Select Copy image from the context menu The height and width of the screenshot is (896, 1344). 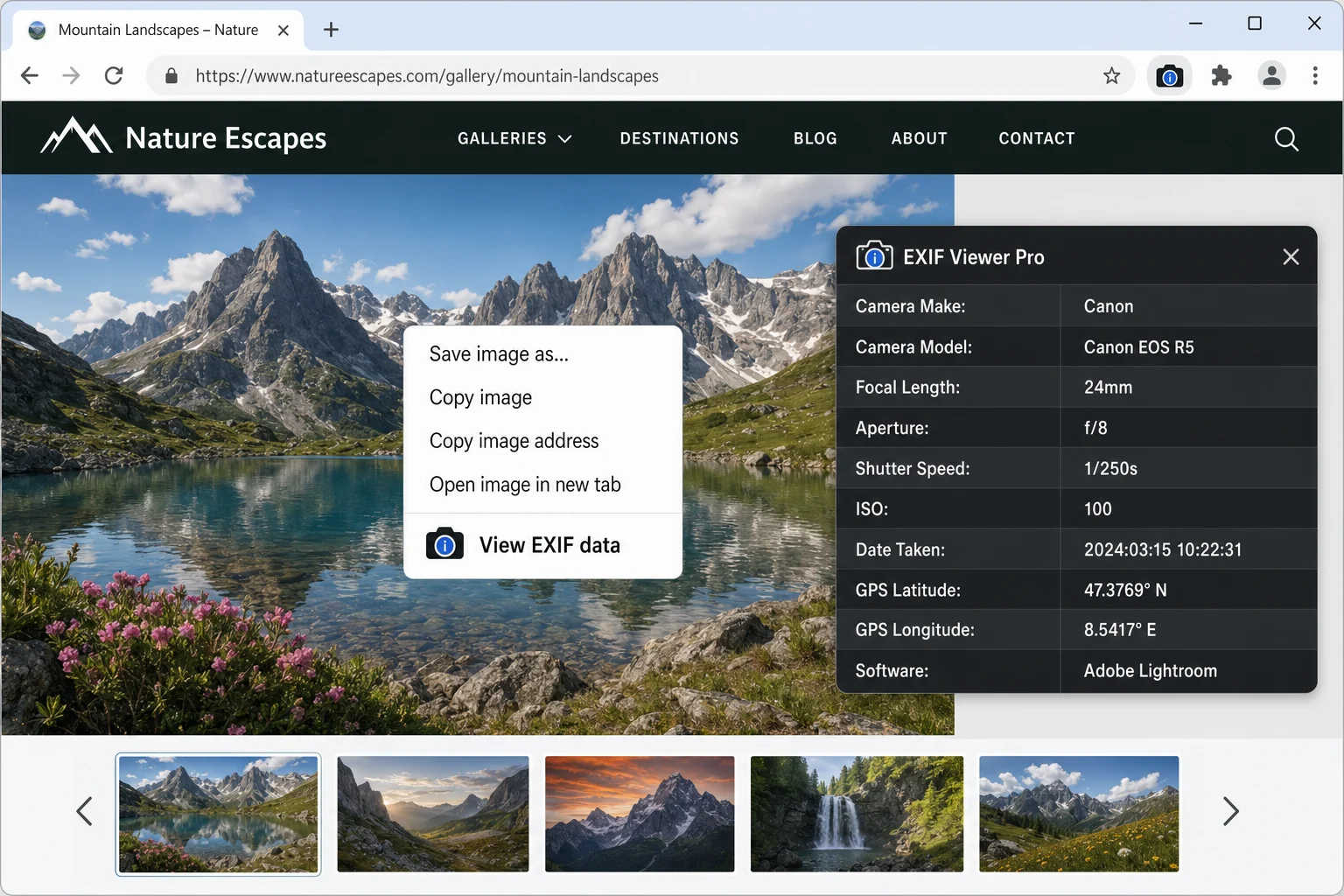480,397
